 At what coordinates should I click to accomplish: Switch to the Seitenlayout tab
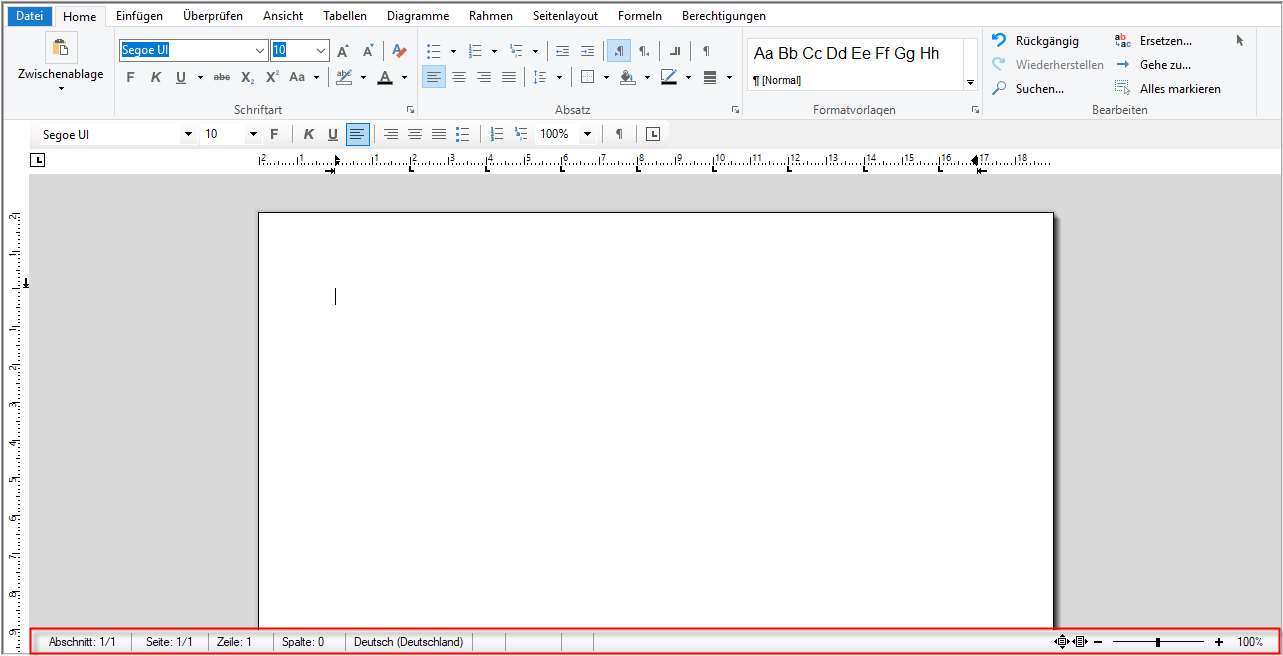(565, 16)
